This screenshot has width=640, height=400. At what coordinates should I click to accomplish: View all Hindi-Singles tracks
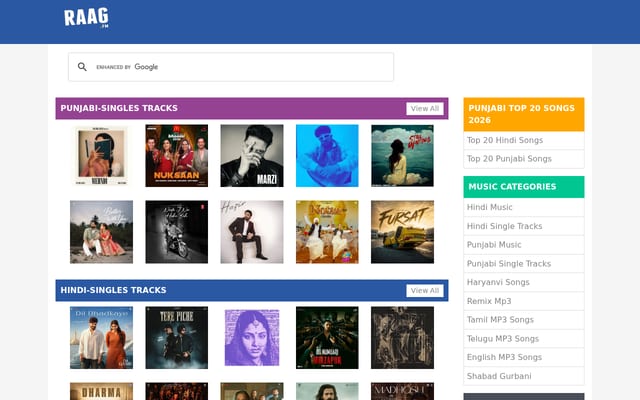pyautogui.click(x=424, y=291)
